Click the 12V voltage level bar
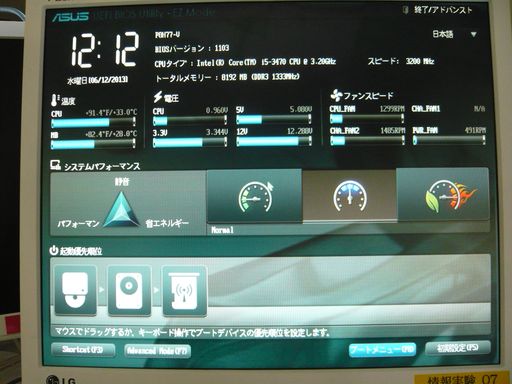 (x=274, y=141)
